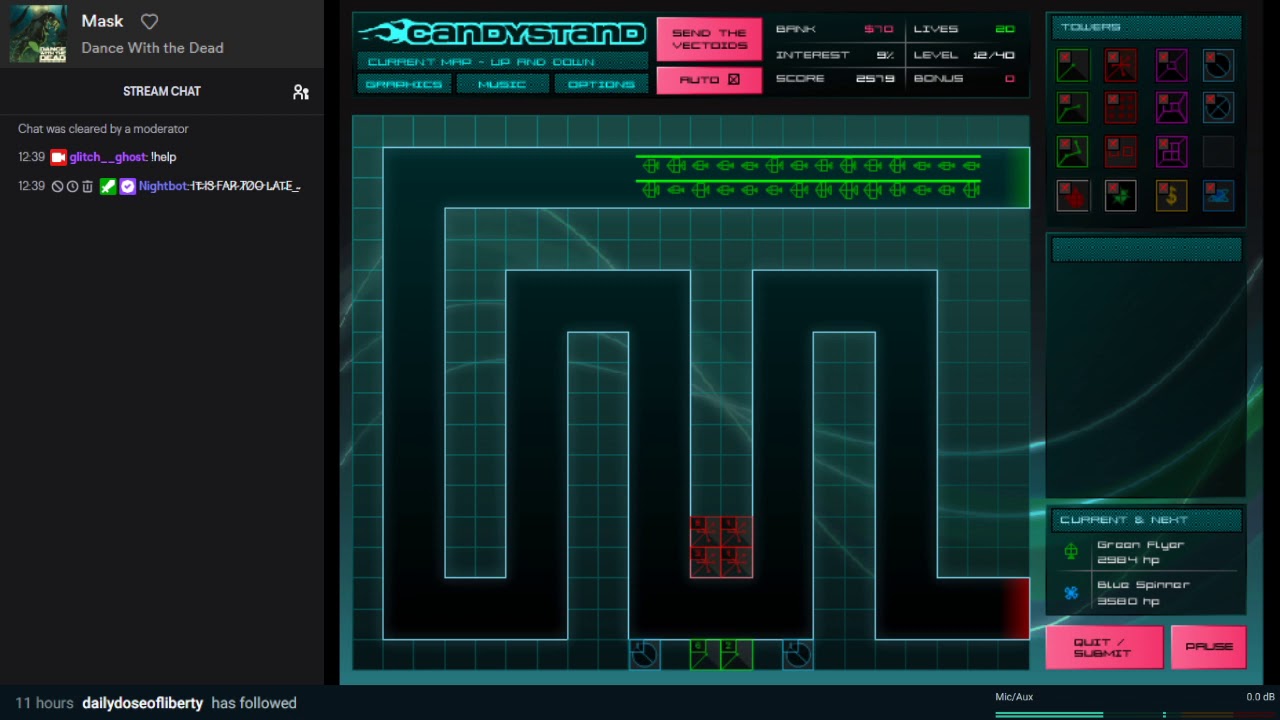
Task: Ban Nightbot using the ban icon
Action: [x=57, y=186]
